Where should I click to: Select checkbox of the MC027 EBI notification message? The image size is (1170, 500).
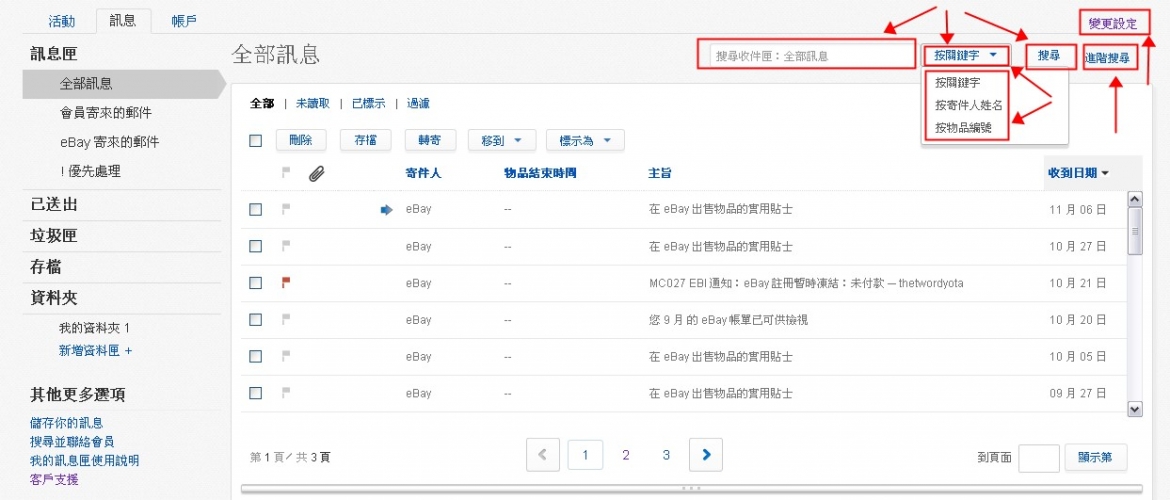coord(256,283)
